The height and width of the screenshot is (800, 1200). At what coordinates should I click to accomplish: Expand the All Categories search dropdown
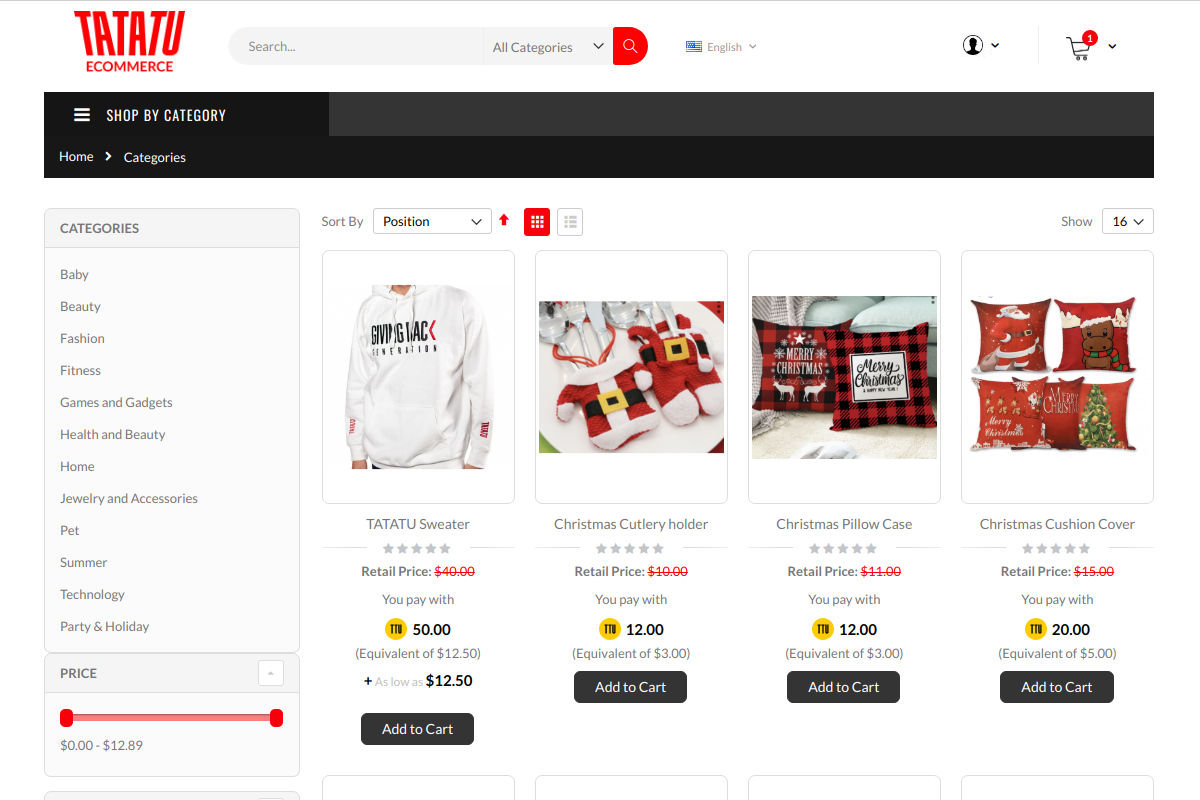tap(548, 46)
